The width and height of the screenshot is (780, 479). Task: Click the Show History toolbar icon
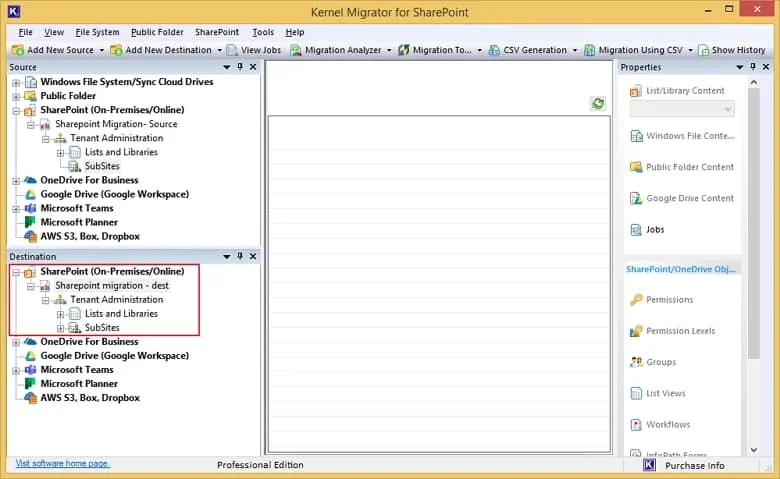703,50
